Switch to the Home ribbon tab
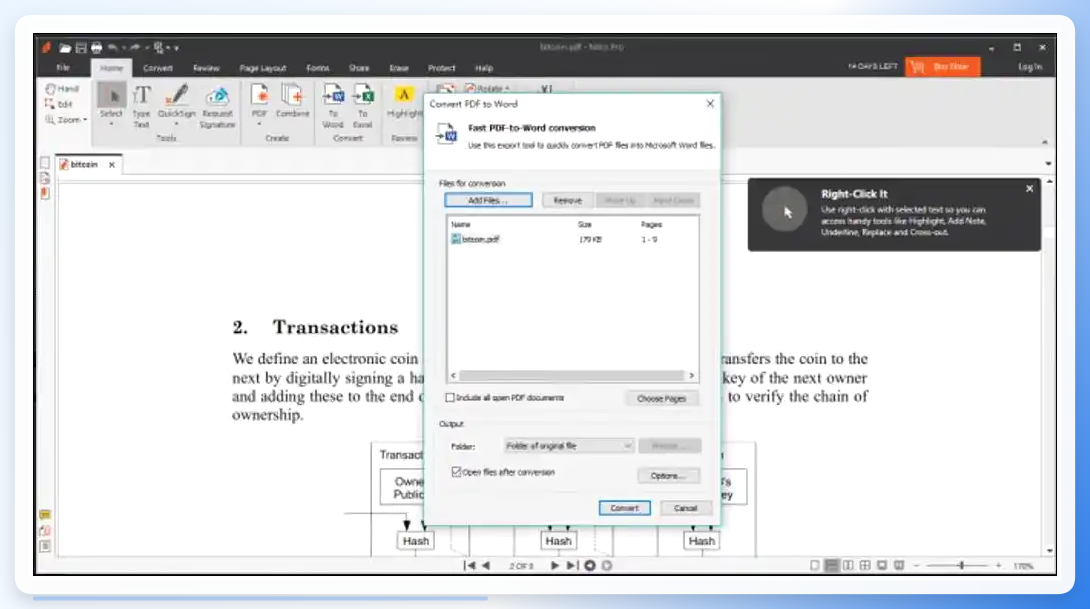 point(111,68)
